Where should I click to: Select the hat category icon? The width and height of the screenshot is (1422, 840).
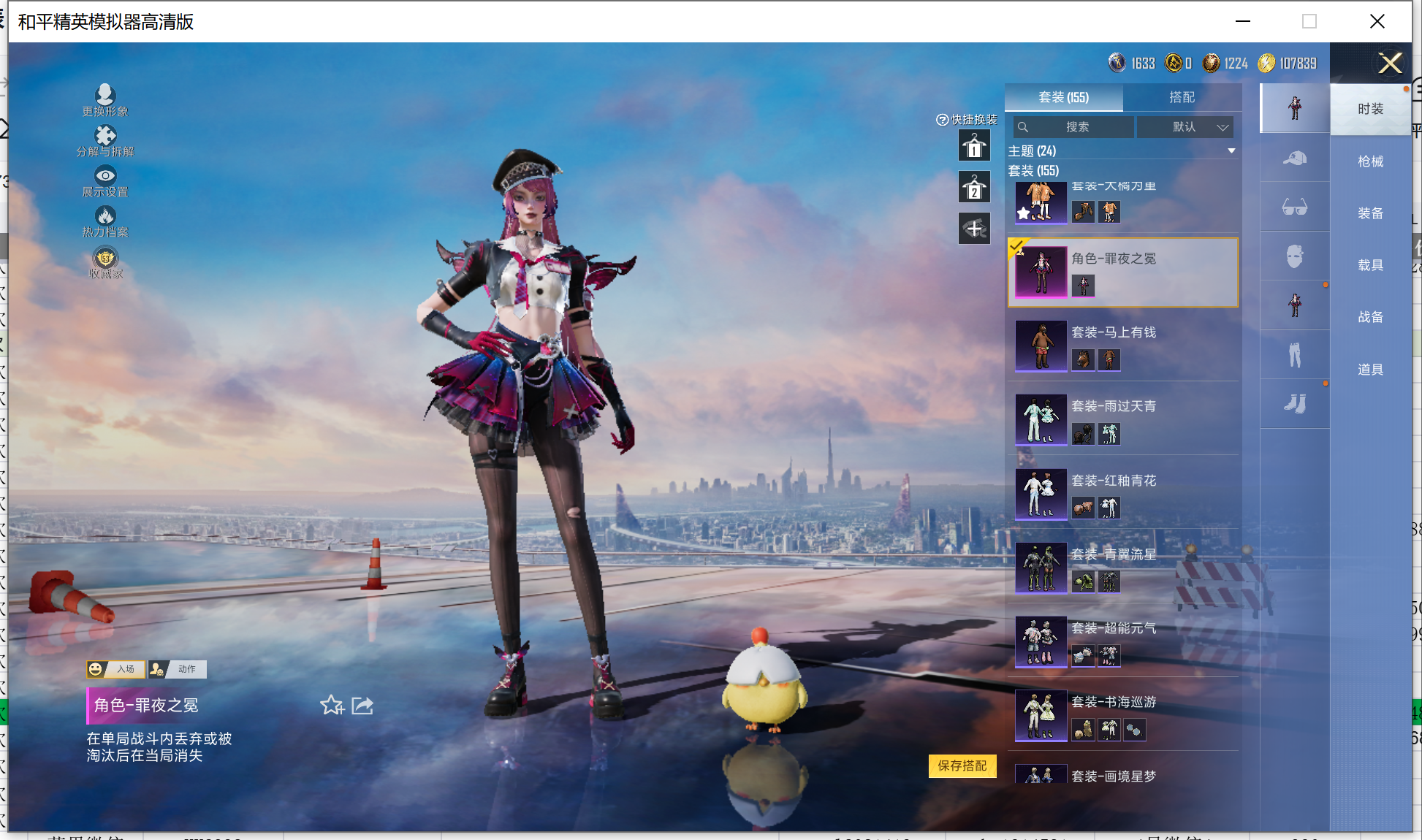1295,158
